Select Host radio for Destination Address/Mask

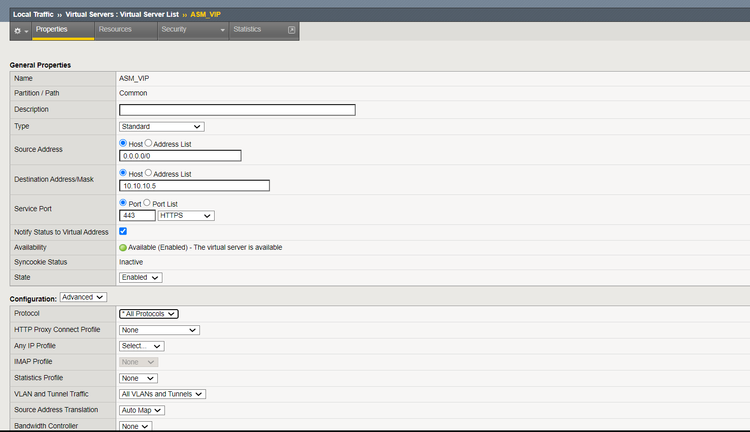(123, 173)
